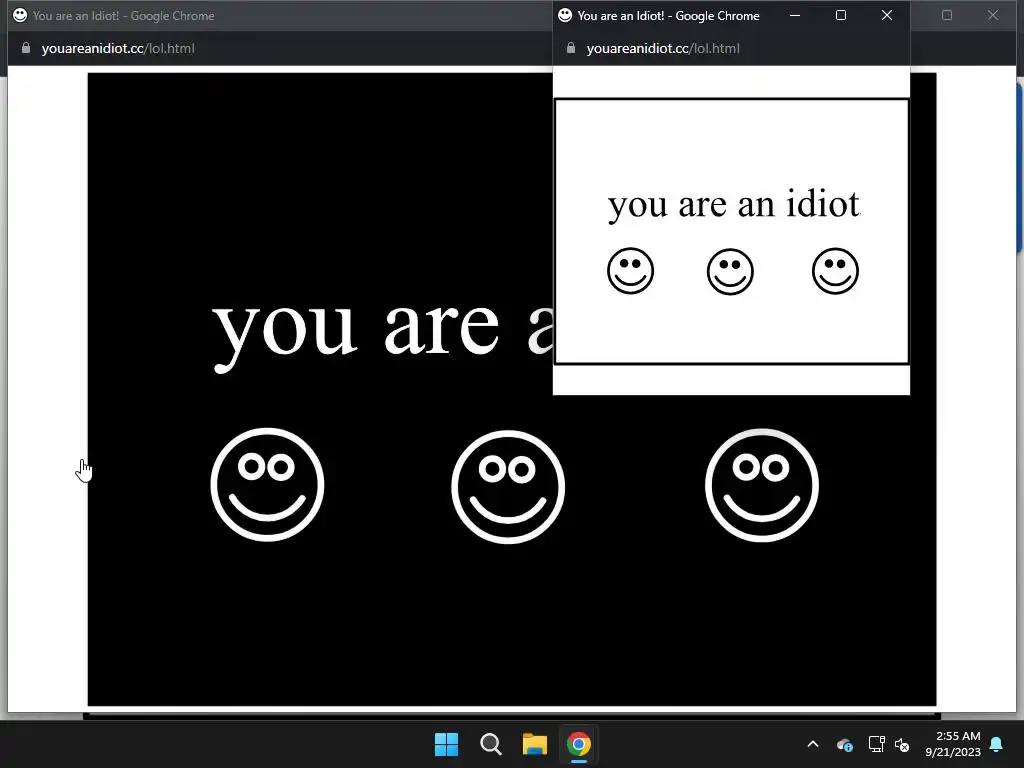Minimize the front Chrome window
This screenshot has height=768, width=1024.
(795, 15)
